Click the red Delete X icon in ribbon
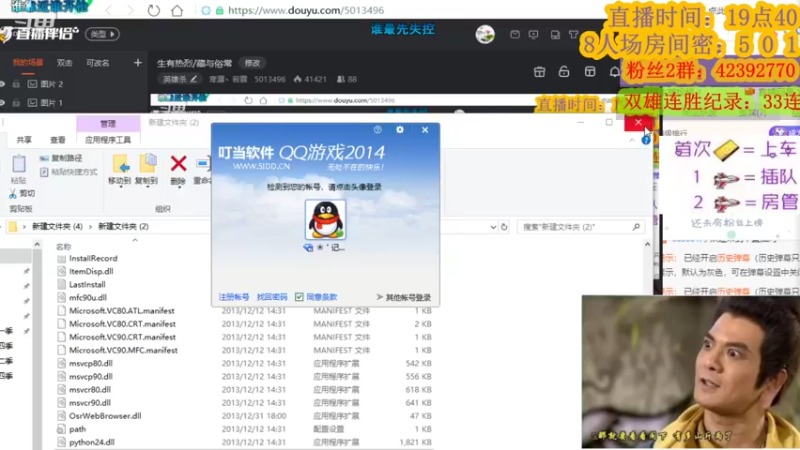The width and height of the screenshot is (800, 450). tap(178, 164)
